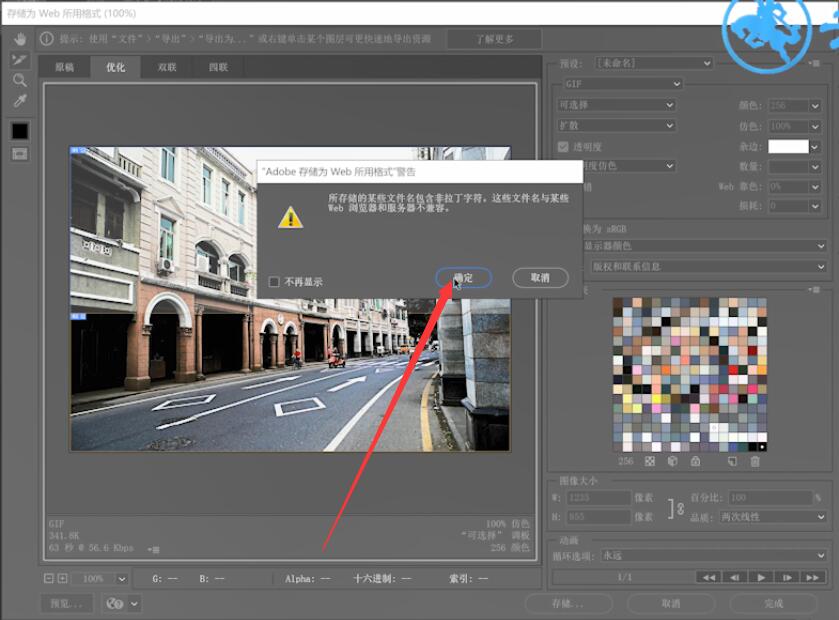Open the 扩散 dither method dropdown
Viewport: 839px width, 620px height.
point(616,125)
